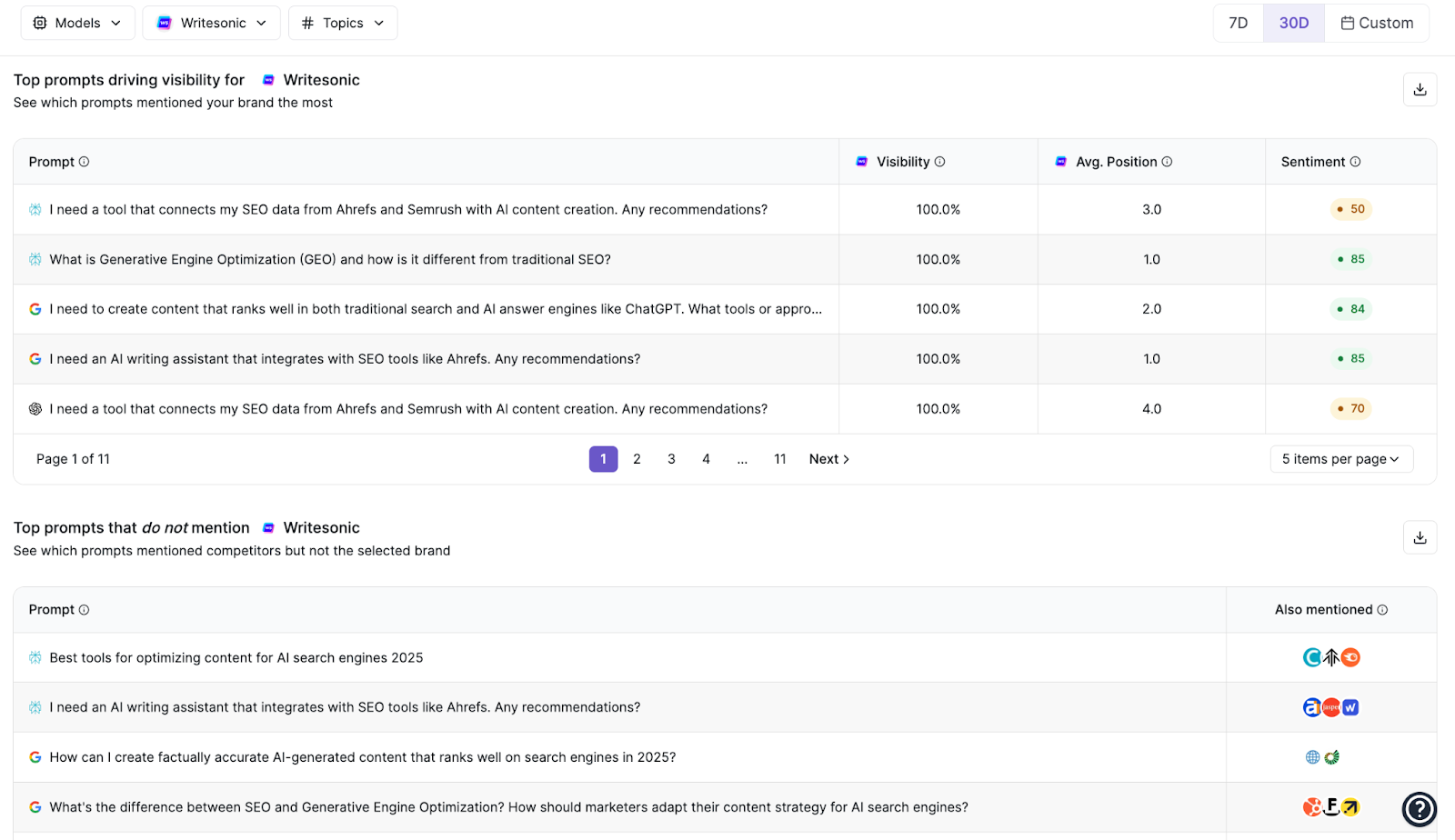
Task: Expand the 5 items per page selector
Action: pyautogui.click(x=1341, y=459)
